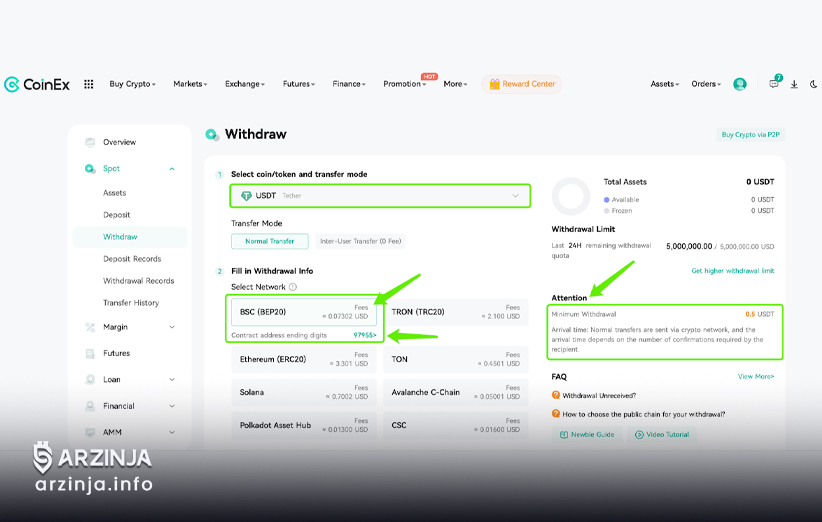Open the Newbie Guide button

coord(587,434)
